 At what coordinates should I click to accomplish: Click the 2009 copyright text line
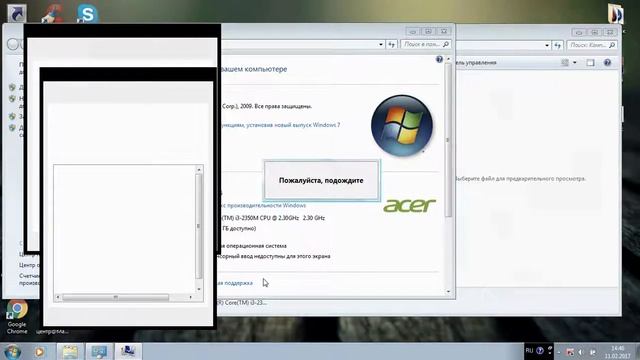[x=267, y=106]
